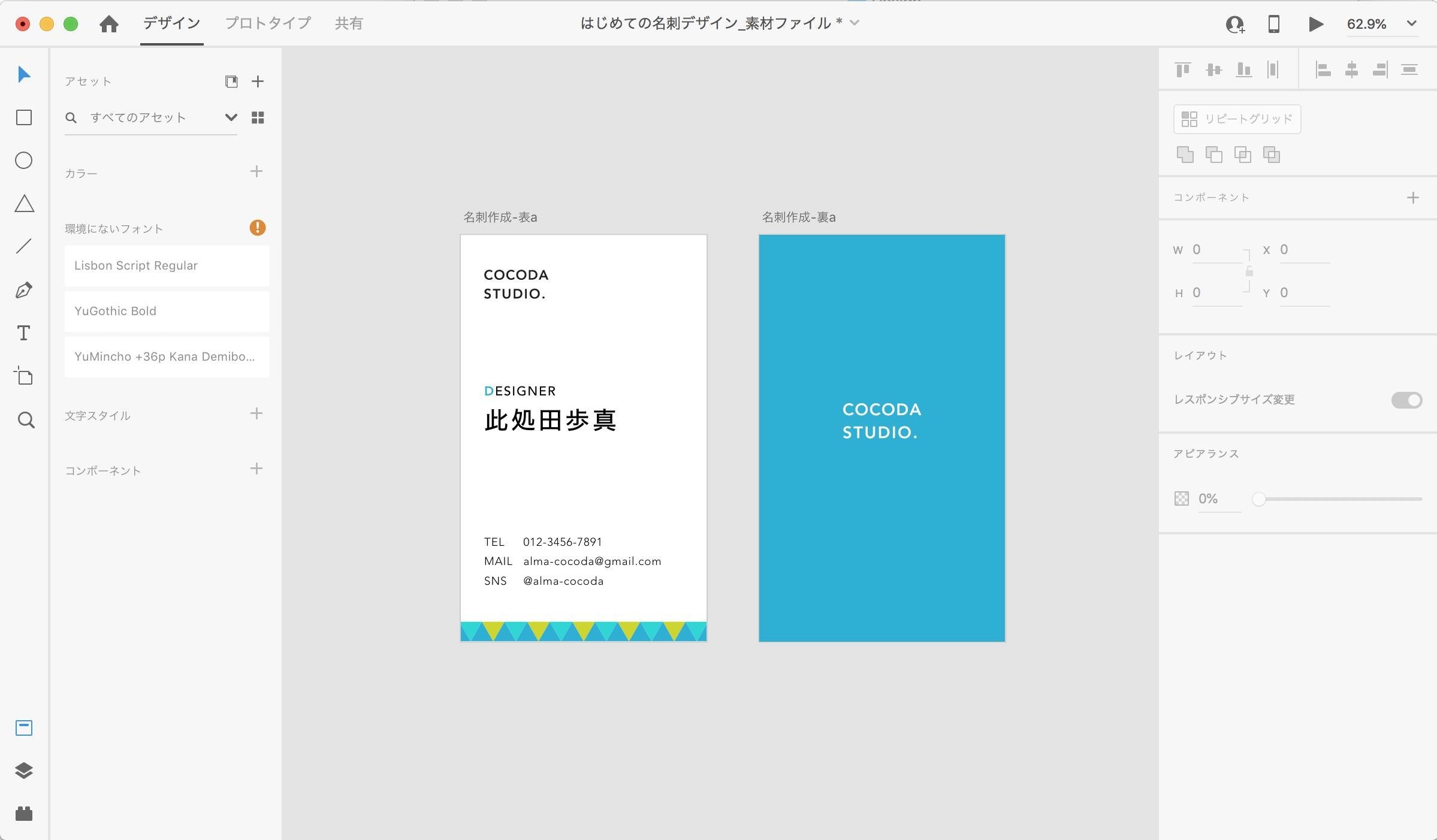The height and width of the screenshot is (840, 1437).
Task: Toggle the width-height aspect lock
Action: [x=1249, y=271]
